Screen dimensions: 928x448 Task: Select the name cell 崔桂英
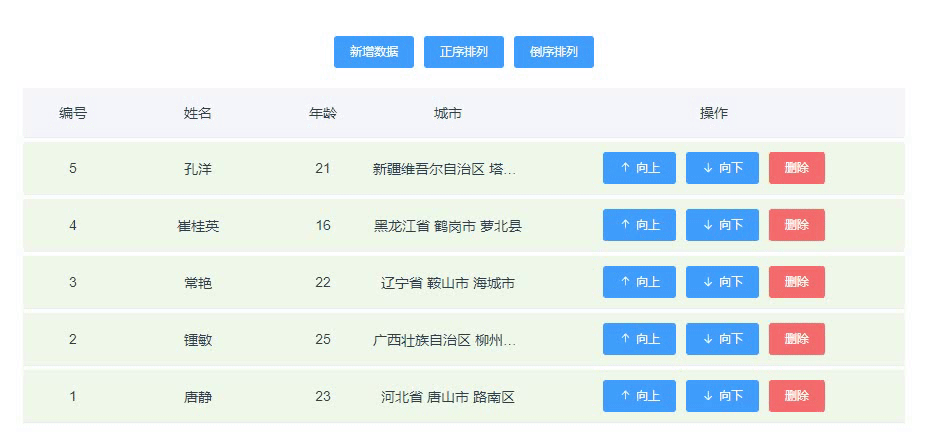198,225
